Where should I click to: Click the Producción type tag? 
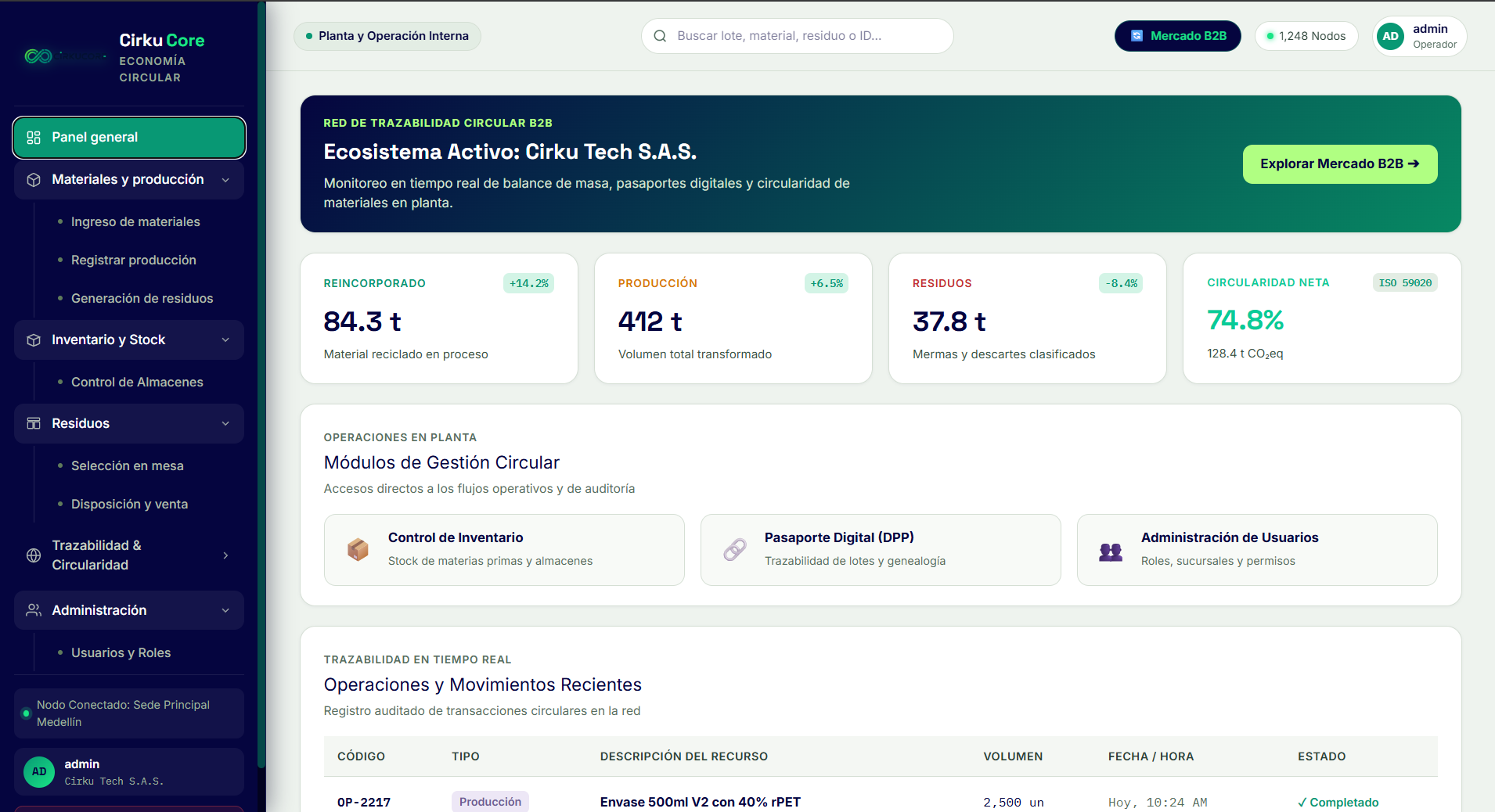[x=490, y=802]
